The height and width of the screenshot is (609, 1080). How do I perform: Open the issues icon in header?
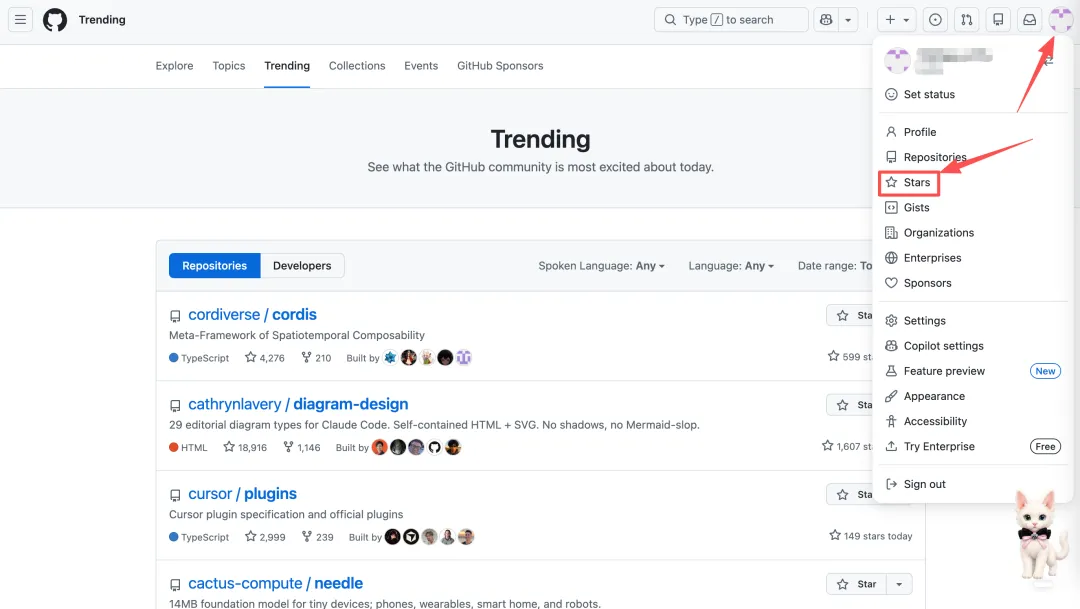coord(935,20)
